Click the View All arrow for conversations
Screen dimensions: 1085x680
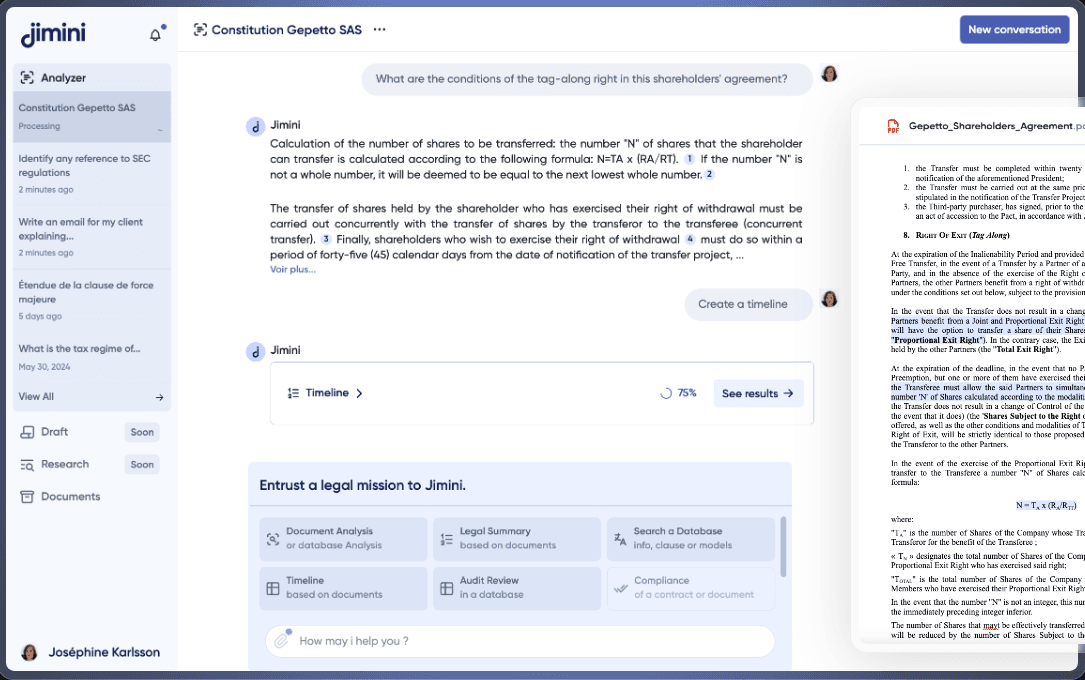pyautogui.click(x=159, y=397)
